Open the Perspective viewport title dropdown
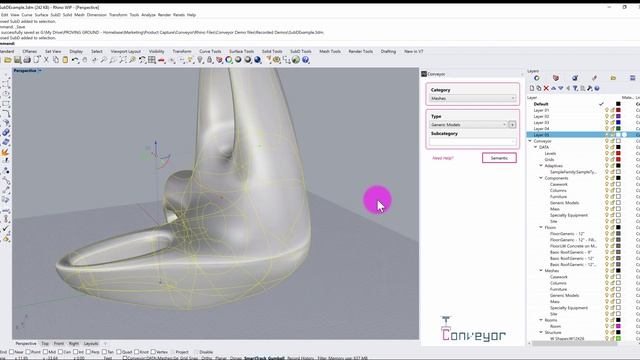 coord(40,71)
